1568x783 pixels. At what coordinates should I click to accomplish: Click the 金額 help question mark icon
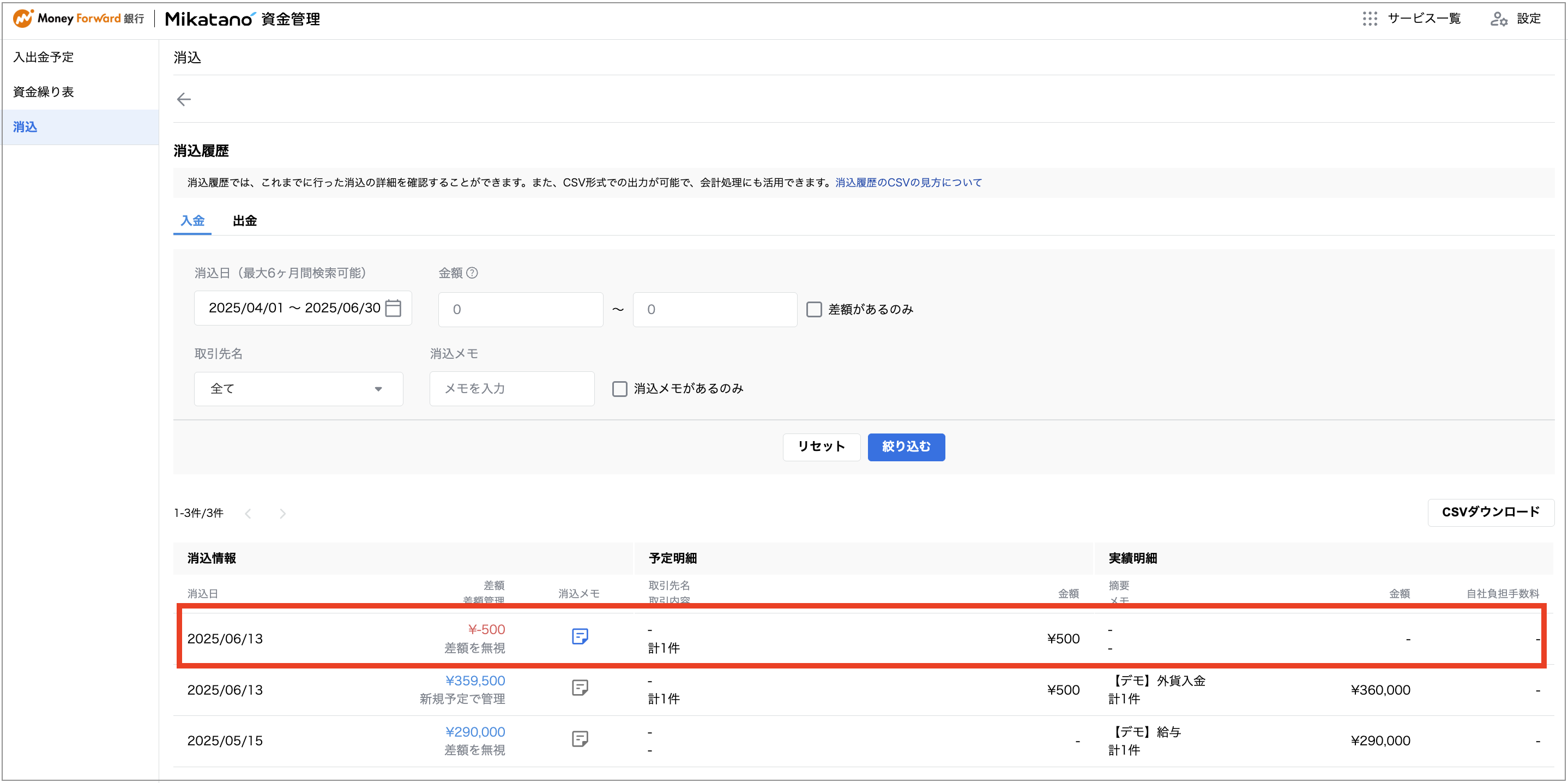472,273
